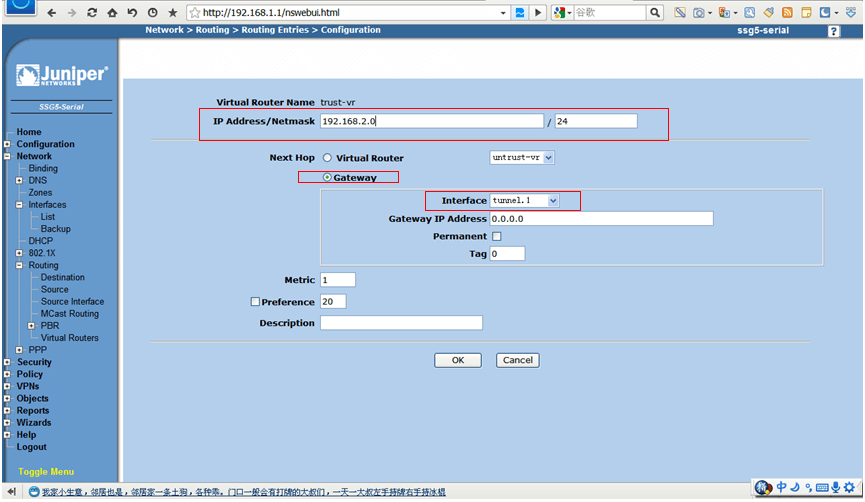The height and width of the screenshot is (502, 865).
Task: Open the Virtual Routers menu item
Action: (x=69, y=338)
